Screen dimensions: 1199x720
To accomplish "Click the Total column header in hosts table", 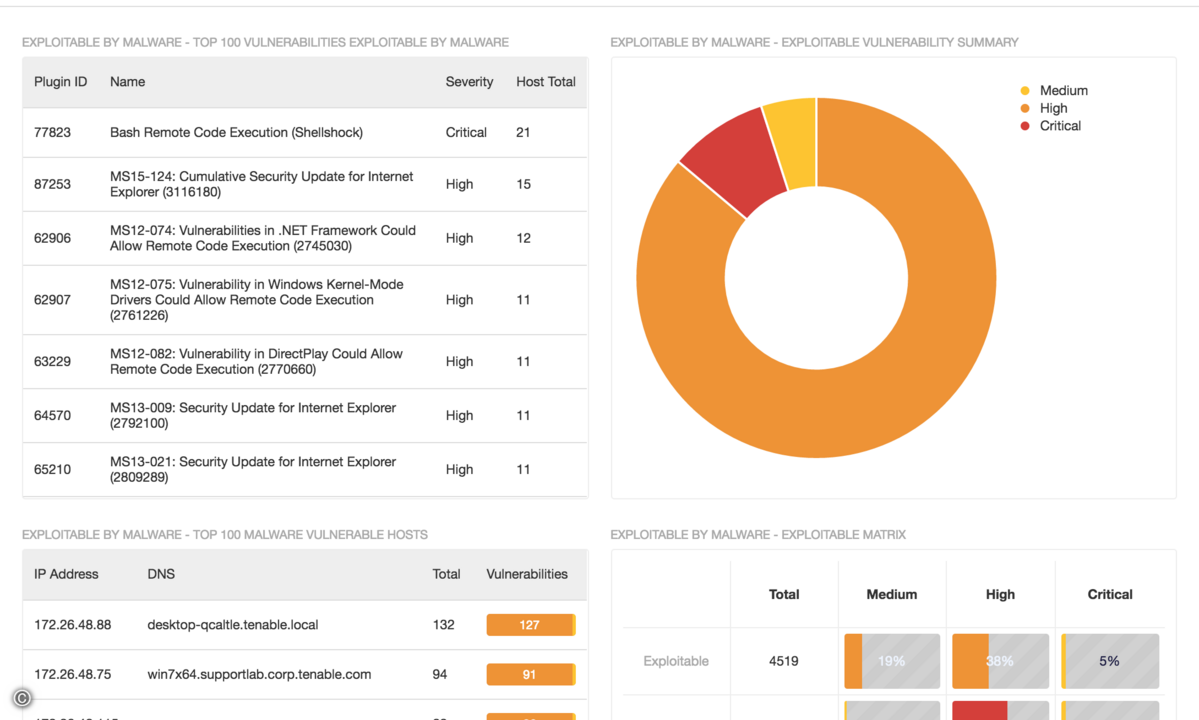I will [x=446, y=574].
